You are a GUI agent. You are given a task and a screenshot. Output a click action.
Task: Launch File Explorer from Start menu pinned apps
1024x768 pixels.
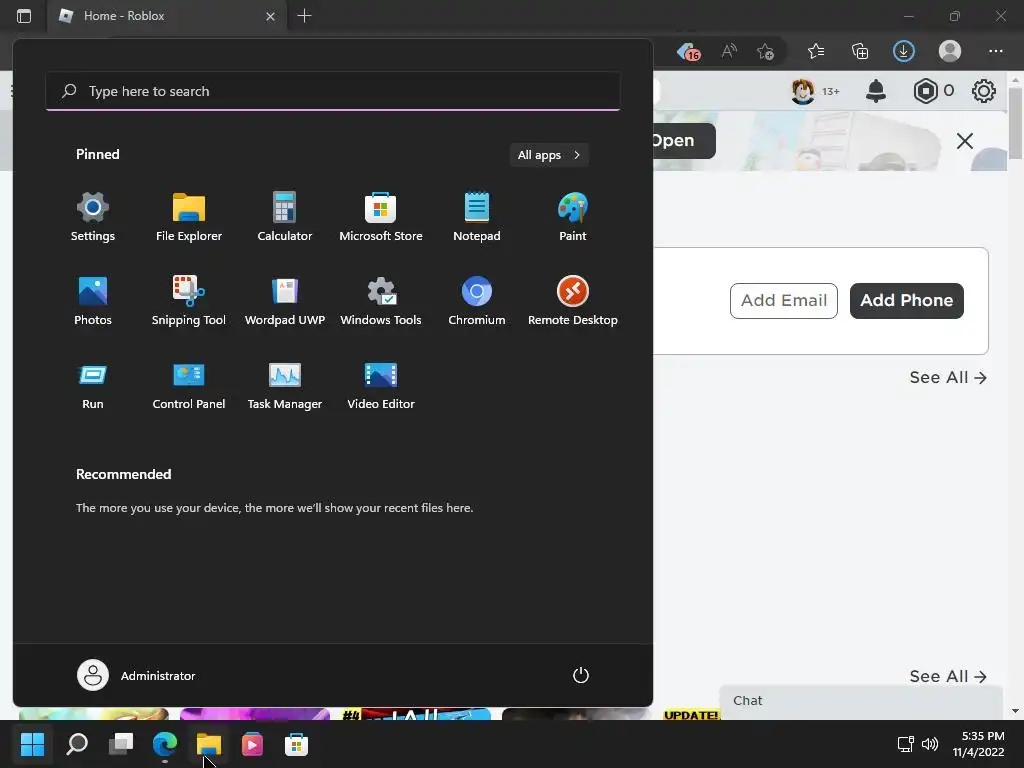(x=189, y=217)
